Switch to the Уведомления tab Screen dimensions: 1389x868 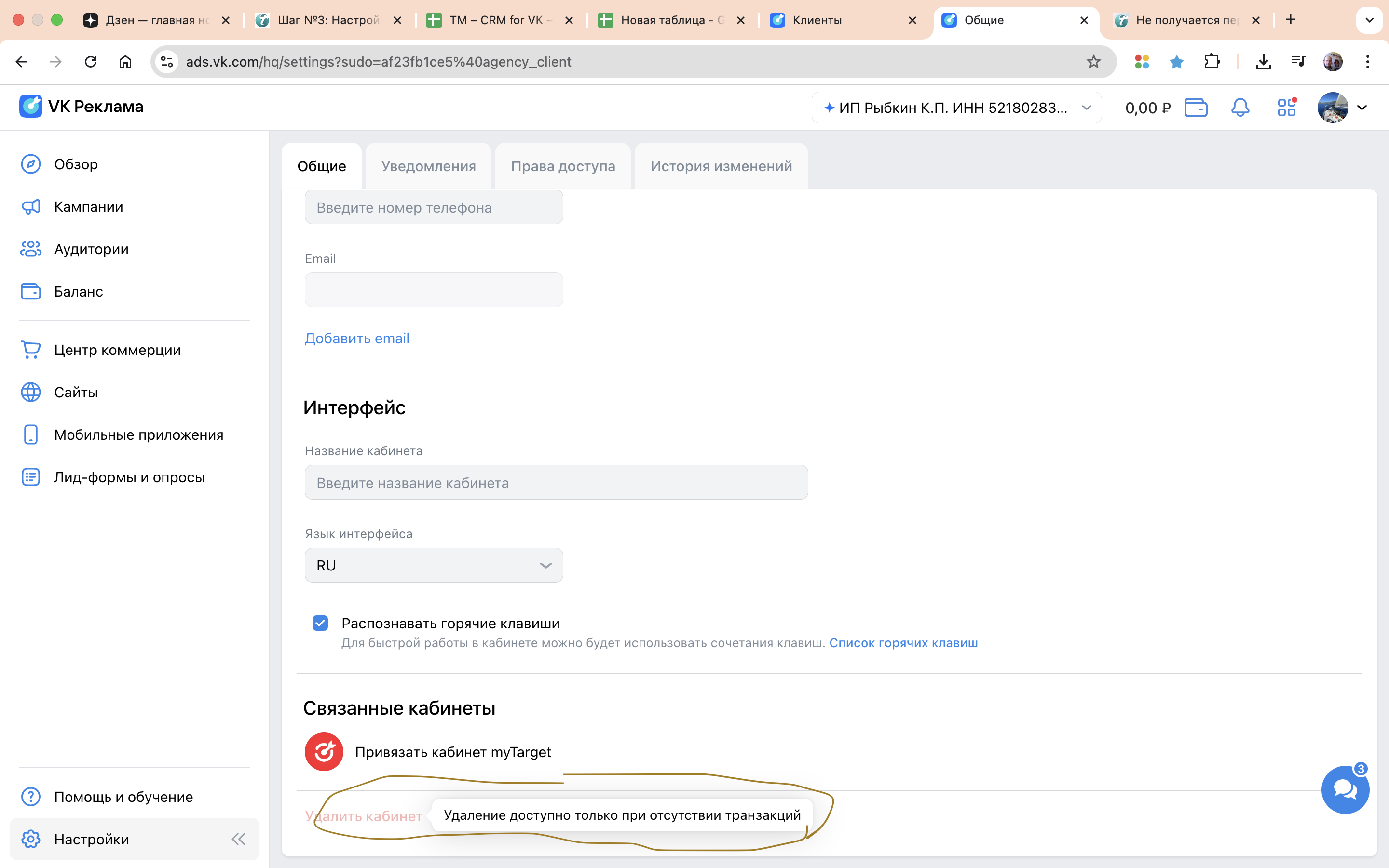[428, 166]
